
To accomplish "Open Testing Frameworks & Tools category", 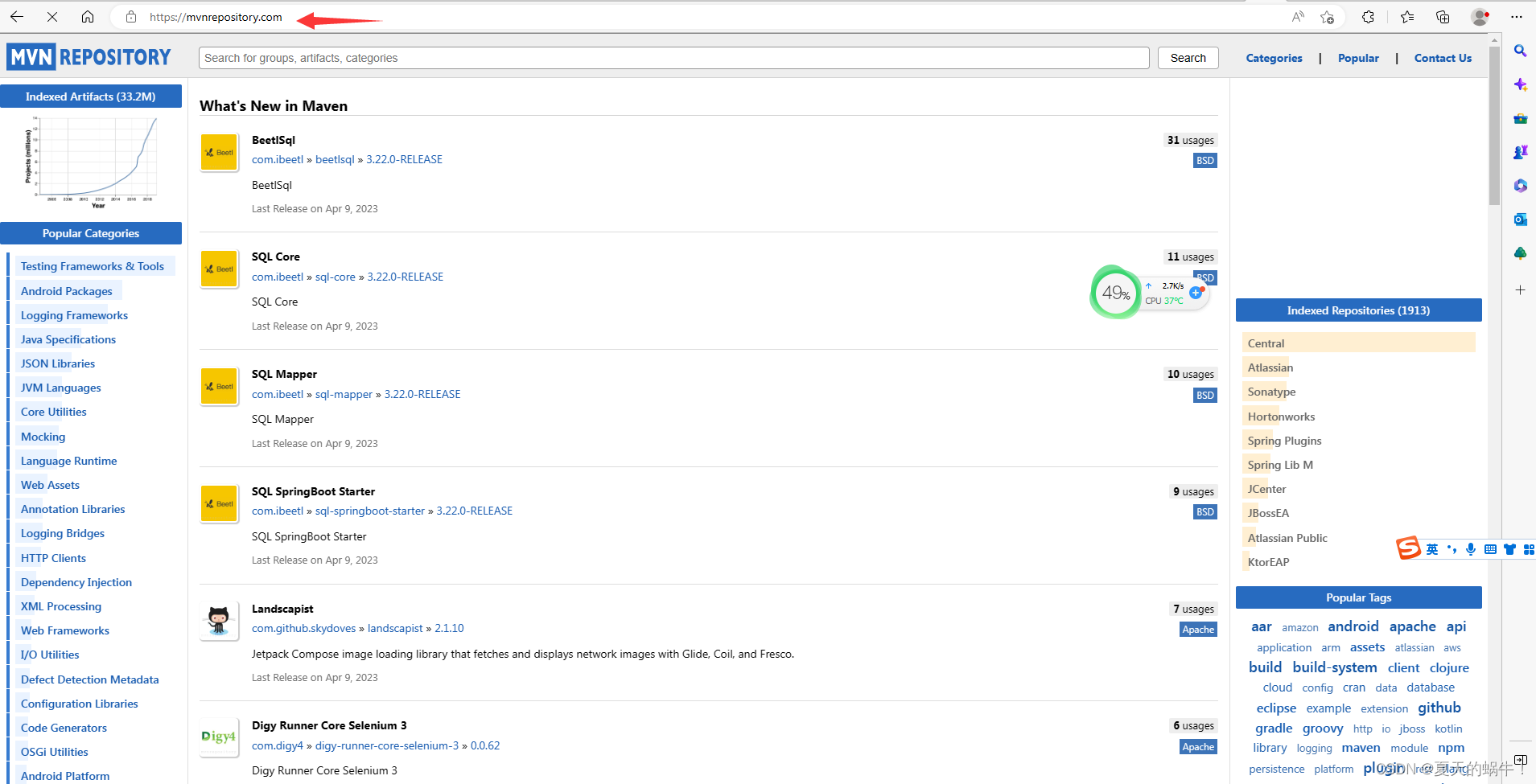I will 93,266.
